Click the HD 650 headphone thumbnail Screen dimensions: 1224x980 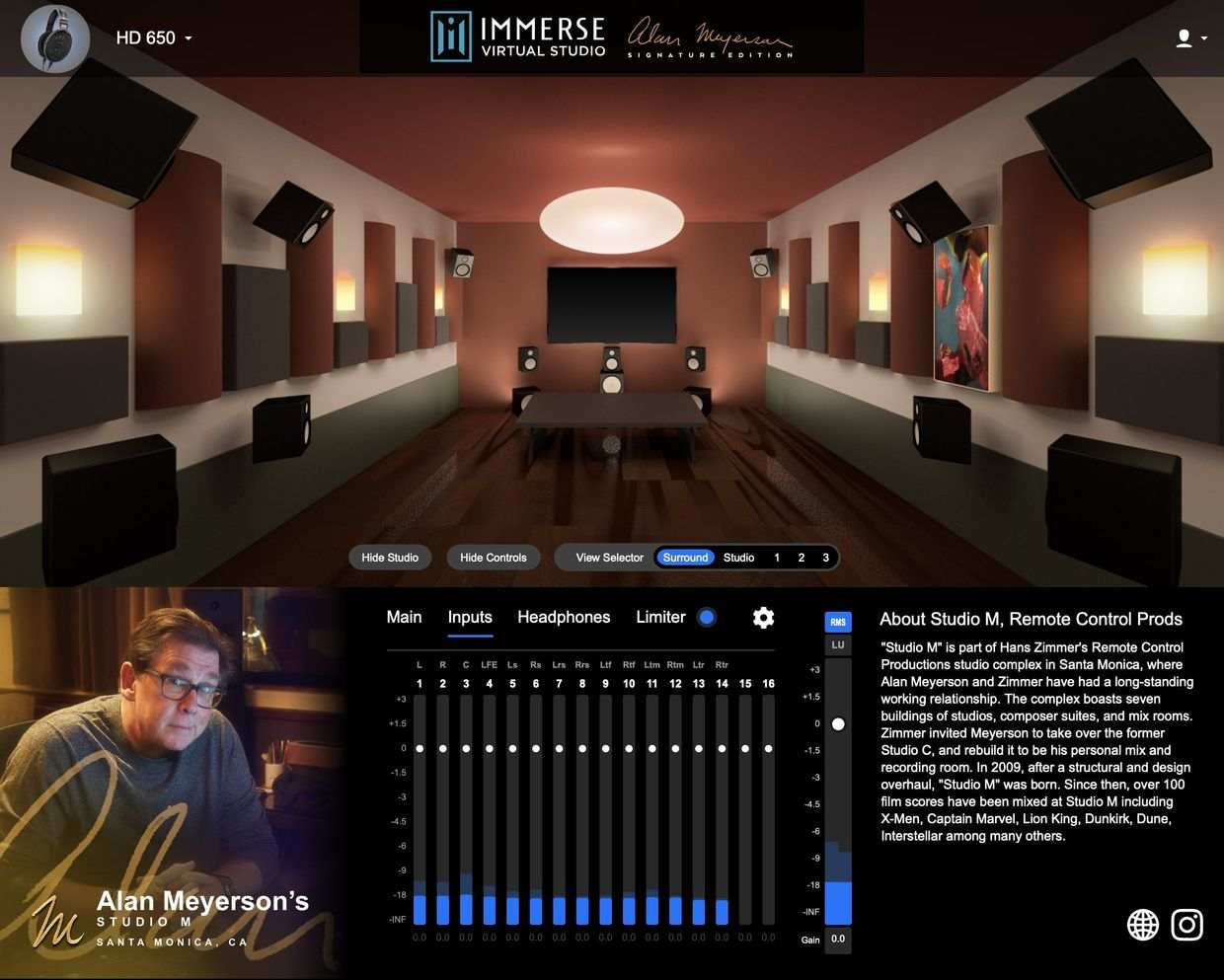point(55,38)
